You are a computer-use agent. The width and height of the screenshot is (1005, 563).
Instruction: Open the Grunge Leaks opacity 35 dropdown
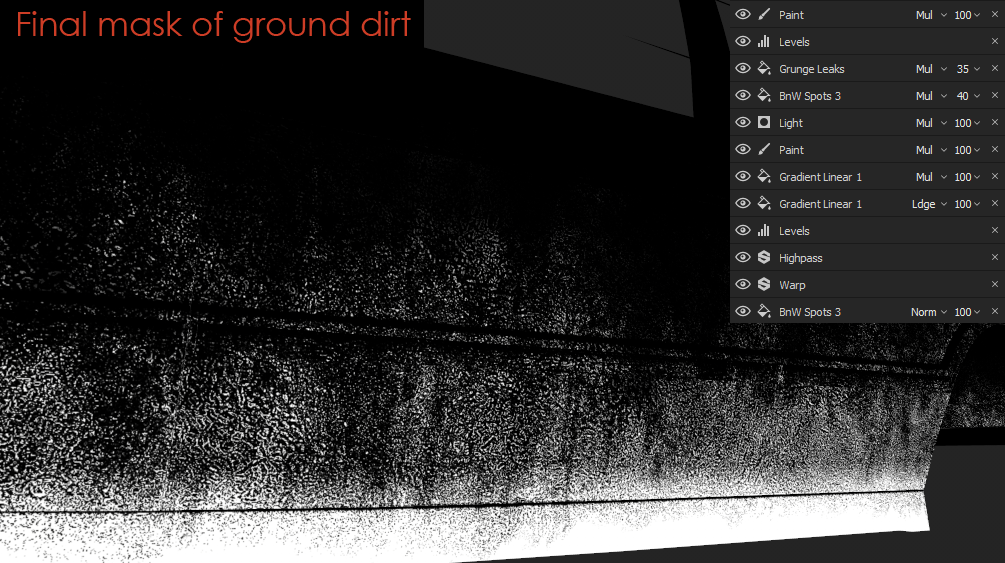tap(968, 69)
